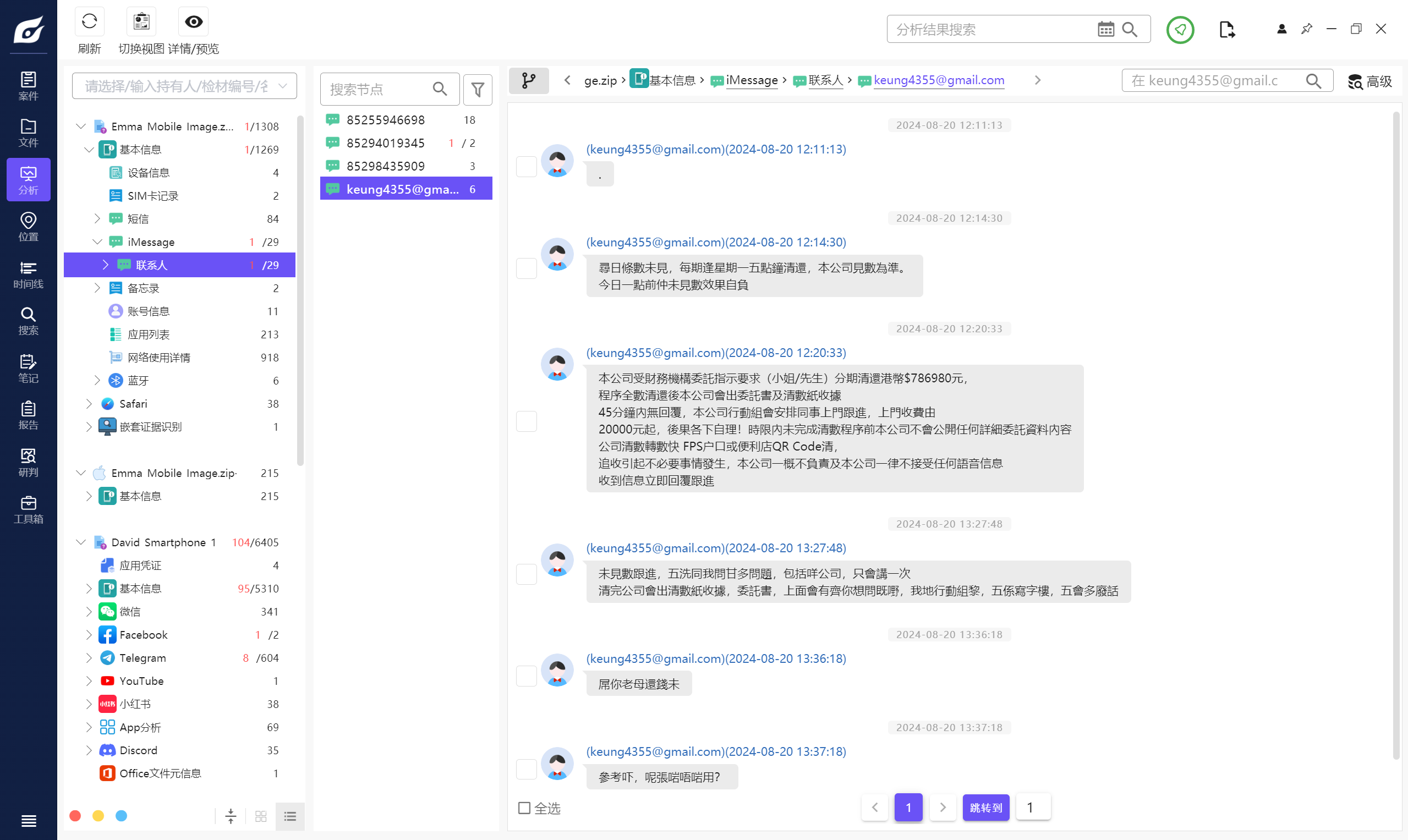Expand the Telegram tree node
The image size is (1408, 840).
coord(89,658)
